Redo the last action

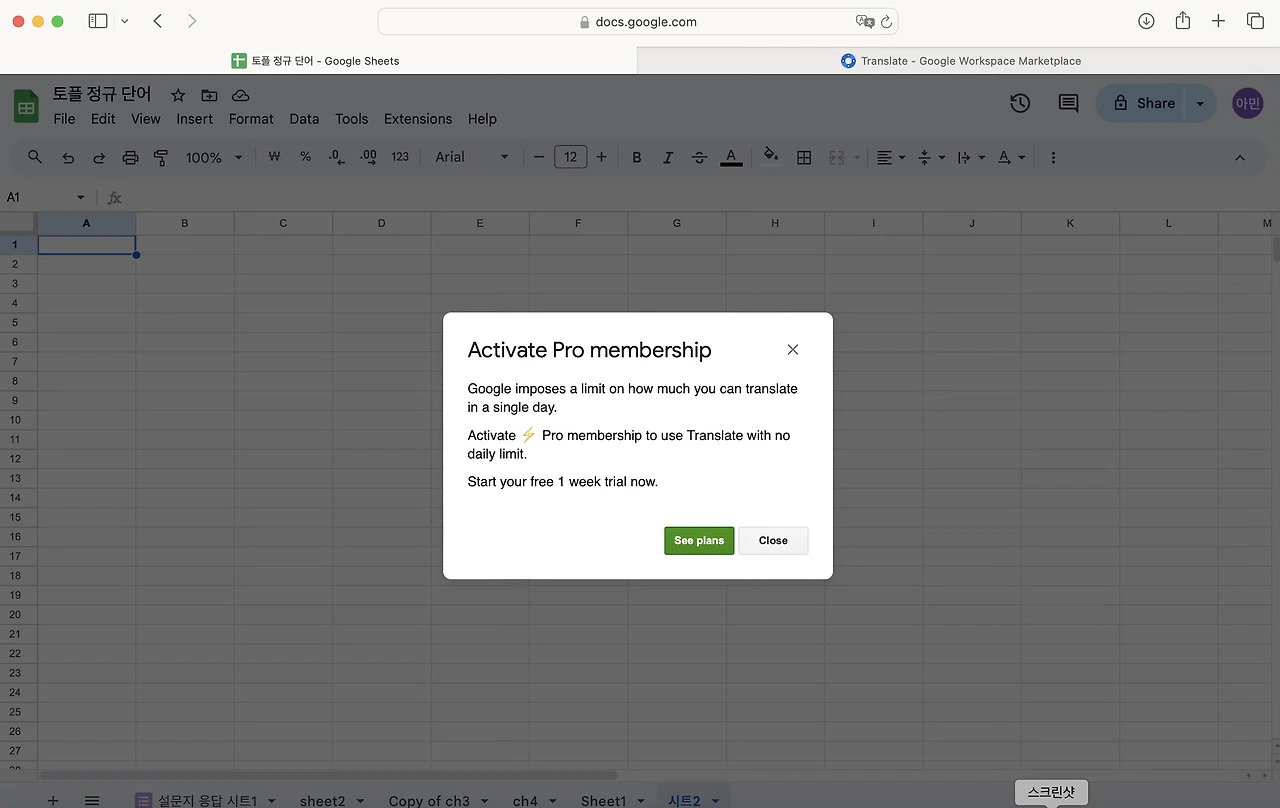[x=99, y=157]
